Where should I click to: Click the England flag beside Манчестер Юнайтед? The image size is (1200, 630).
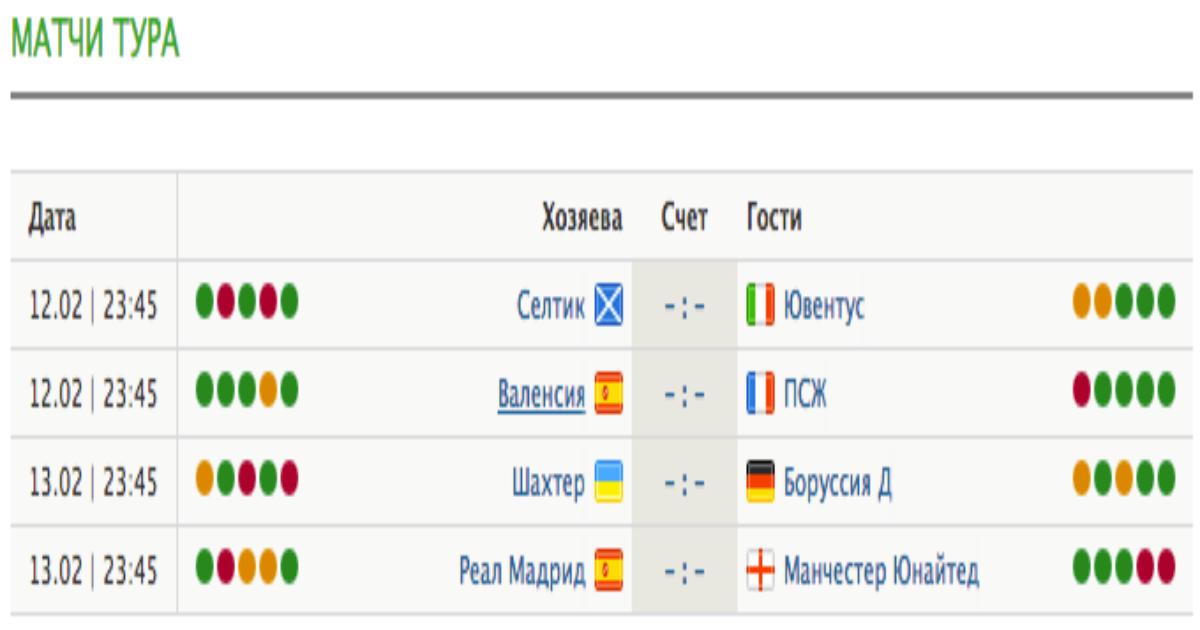tap(760, 570)
